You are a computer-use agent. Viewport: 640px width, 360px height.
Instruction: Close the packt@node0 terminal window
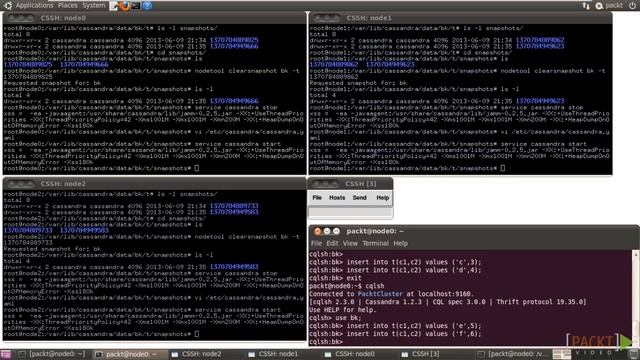point(318,231)
